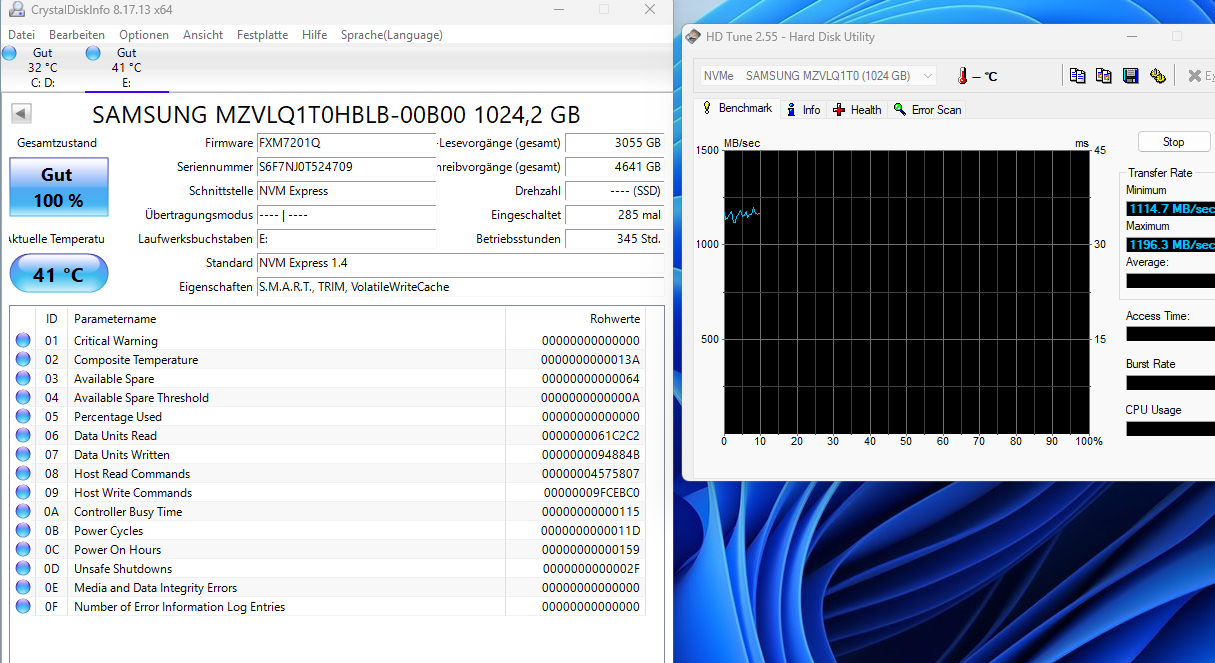Click the HD Tune Minimum value 1114.7 MB/sec
The height and width of the screenshot is (663, 1215).
[1171, 209]
